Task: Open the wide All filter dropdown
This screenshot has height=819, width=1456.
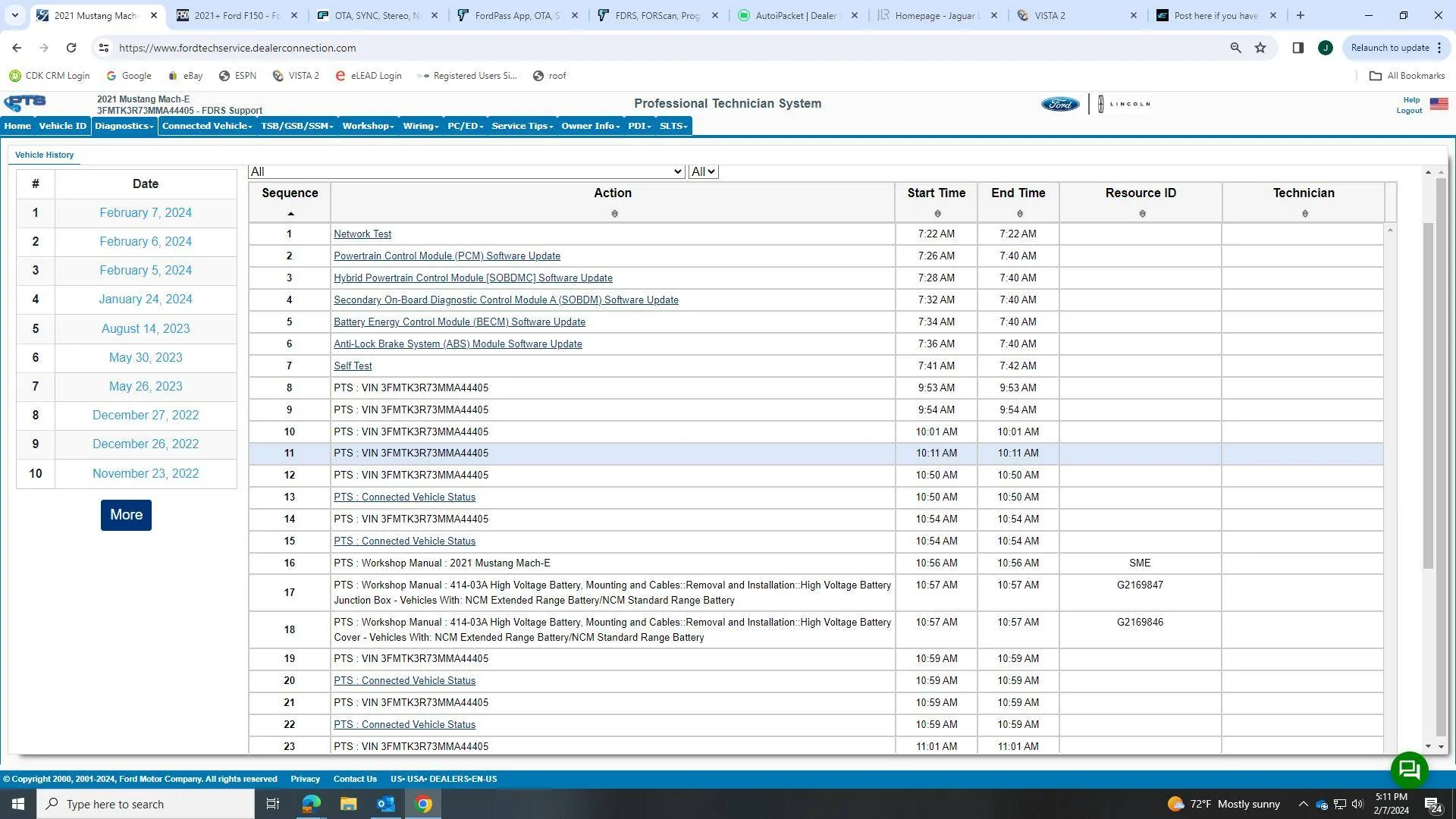Action: click(466, 172)
